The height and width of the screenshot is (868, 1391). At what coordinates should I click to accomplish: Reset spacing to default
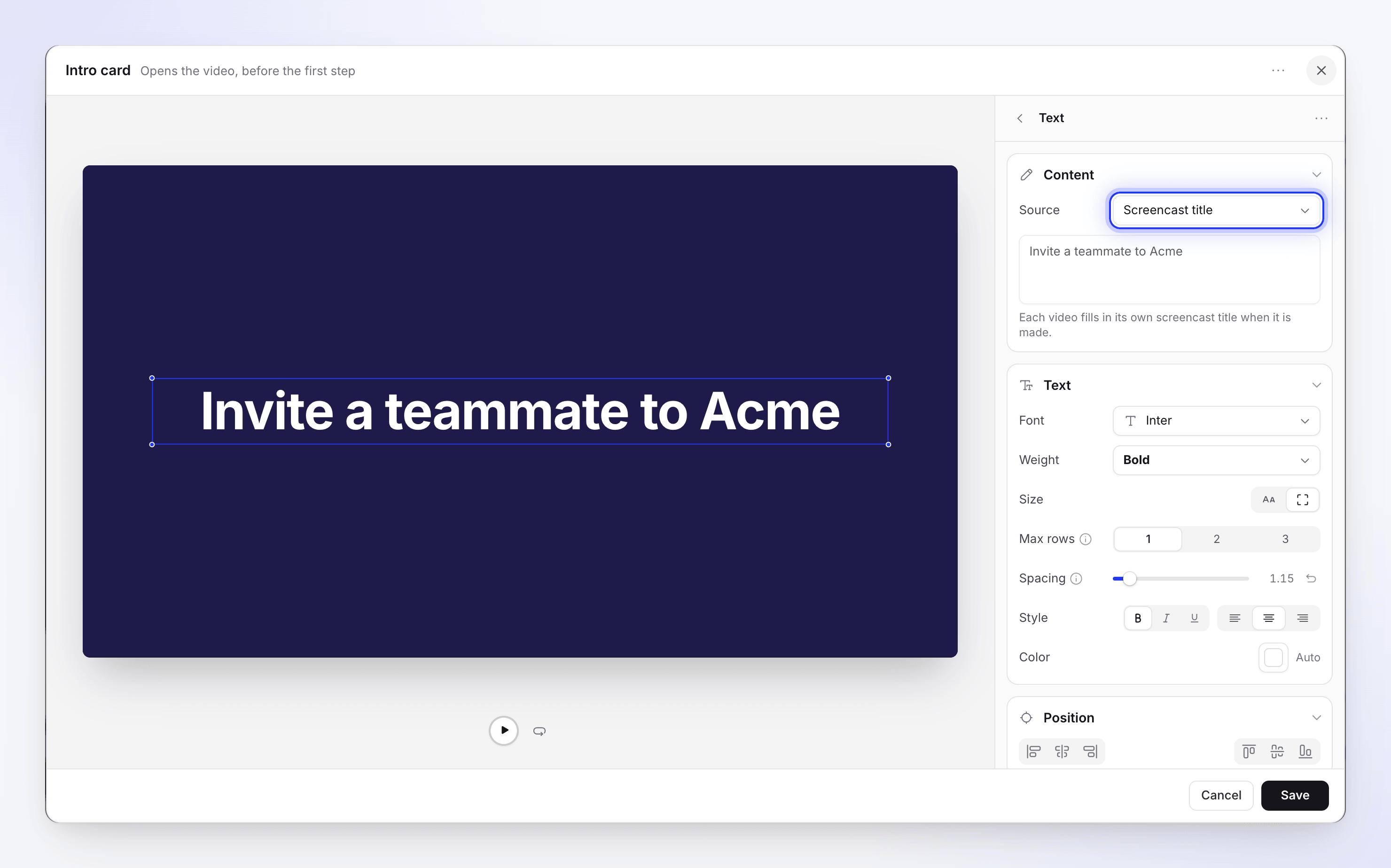(x=1311, y=578)
